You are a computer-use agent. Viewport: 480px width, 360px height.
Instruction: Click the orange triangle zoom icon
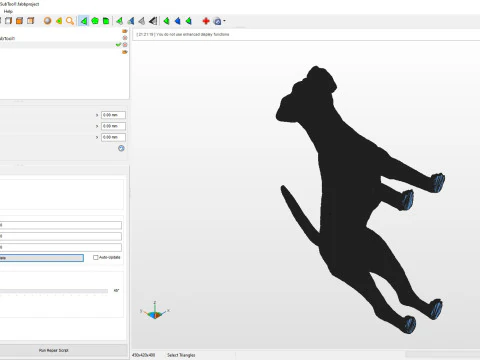point(59,21)
